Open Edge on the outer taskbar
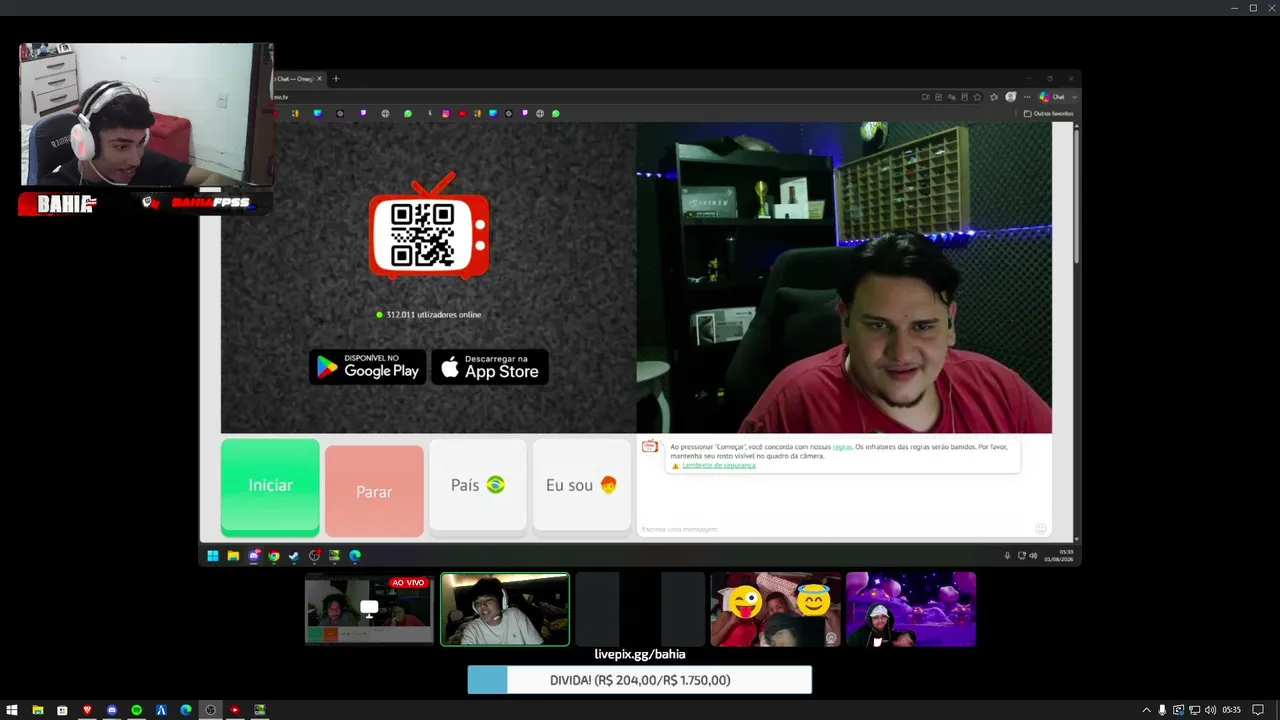The width and height of the screenshot is (1280, 720). click(186, 710)
